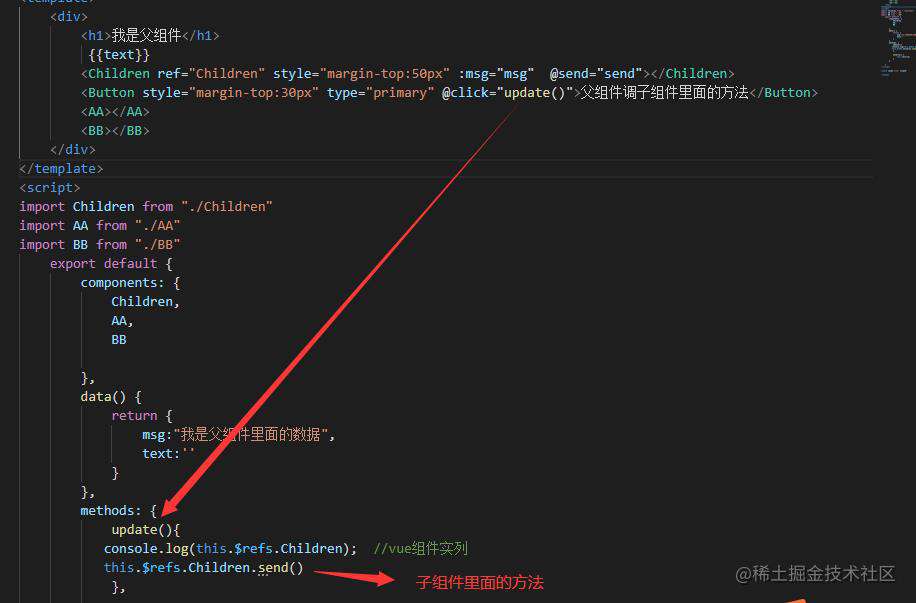Click the "methods: {" line

pyautogui.click(x=119, y=511)
